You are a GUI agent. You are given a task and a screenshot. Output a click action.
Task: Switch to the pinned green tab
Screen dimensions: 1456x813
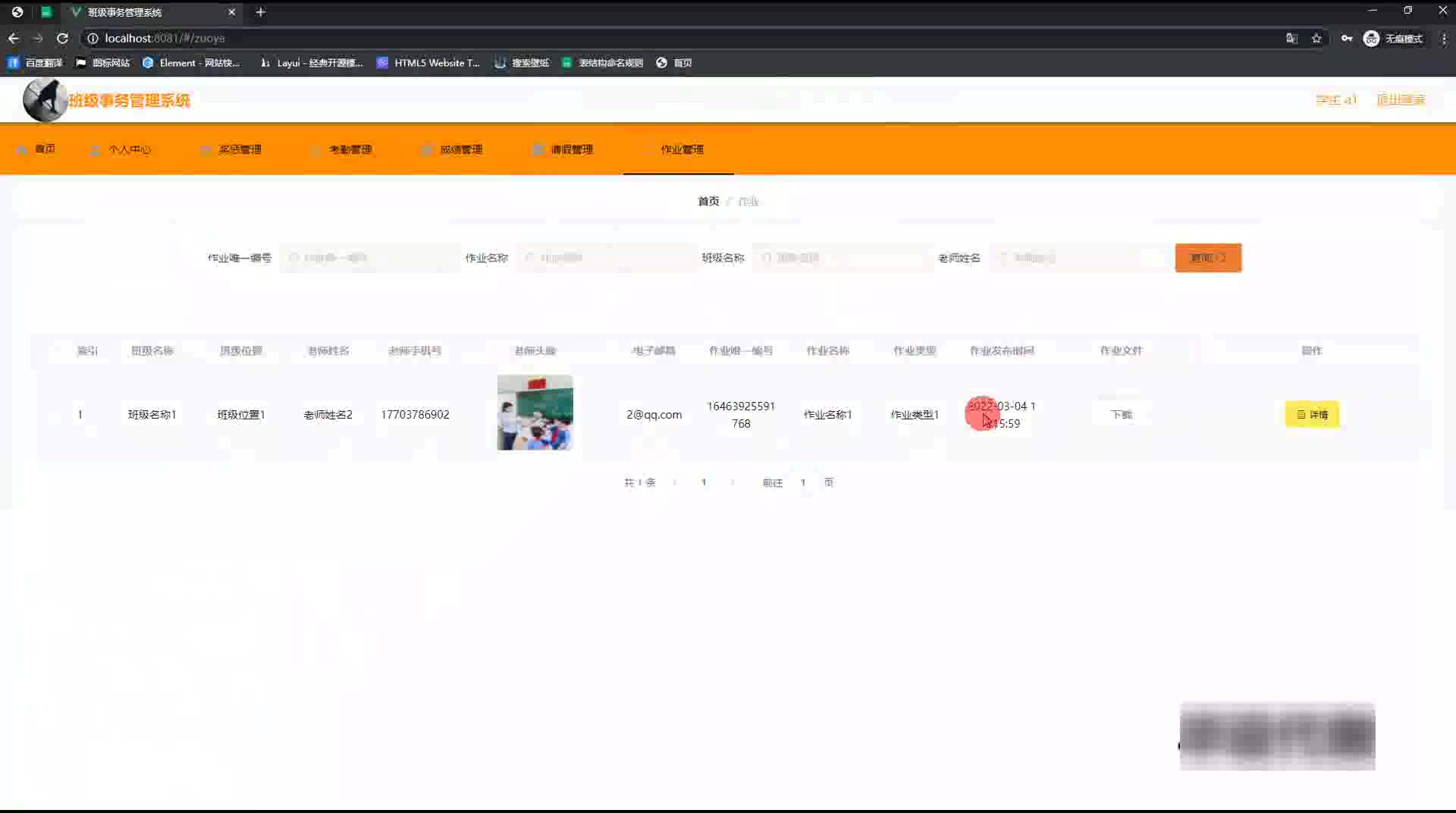tap(46, 12)
